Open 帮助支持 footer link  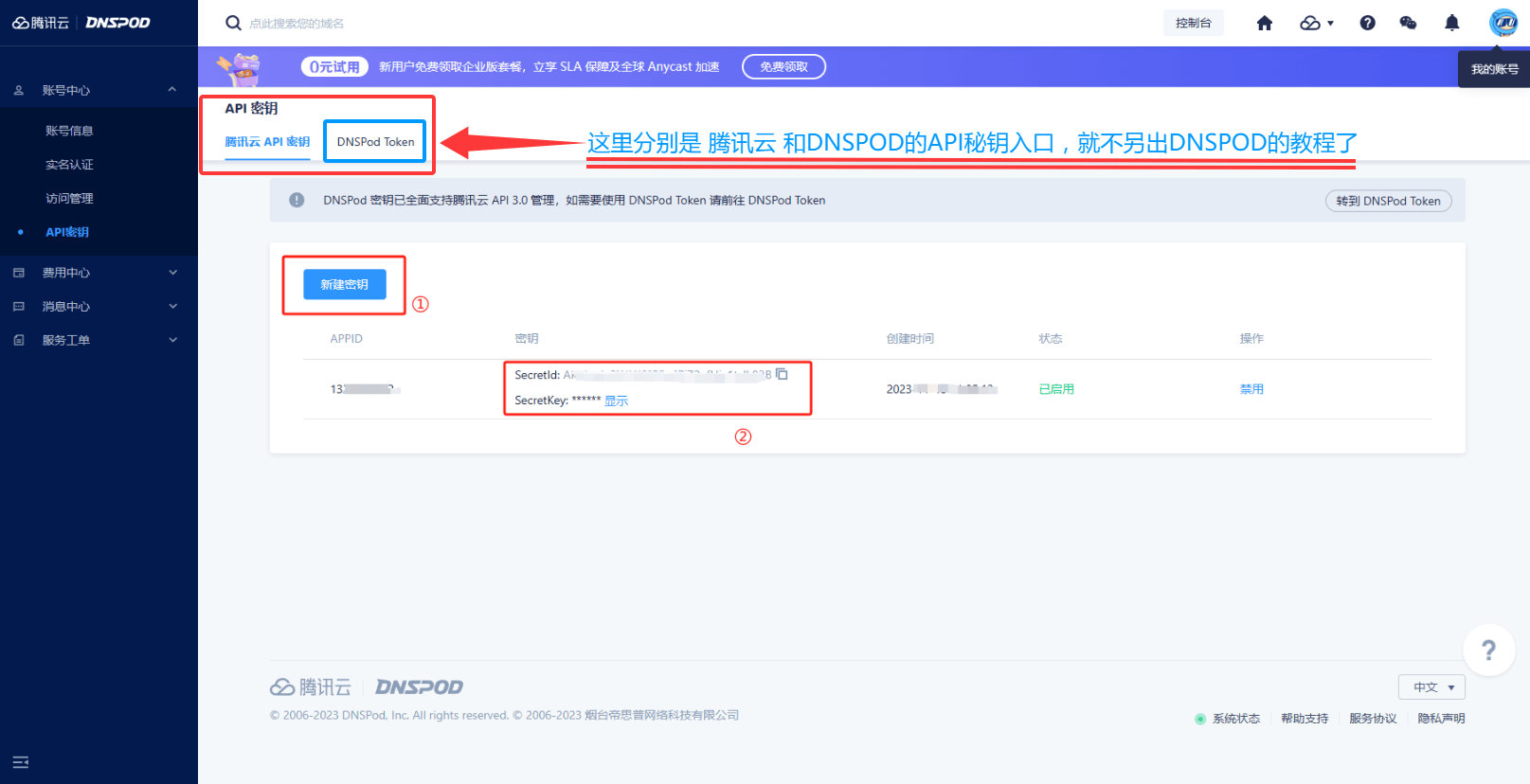tap(1305, 719)
